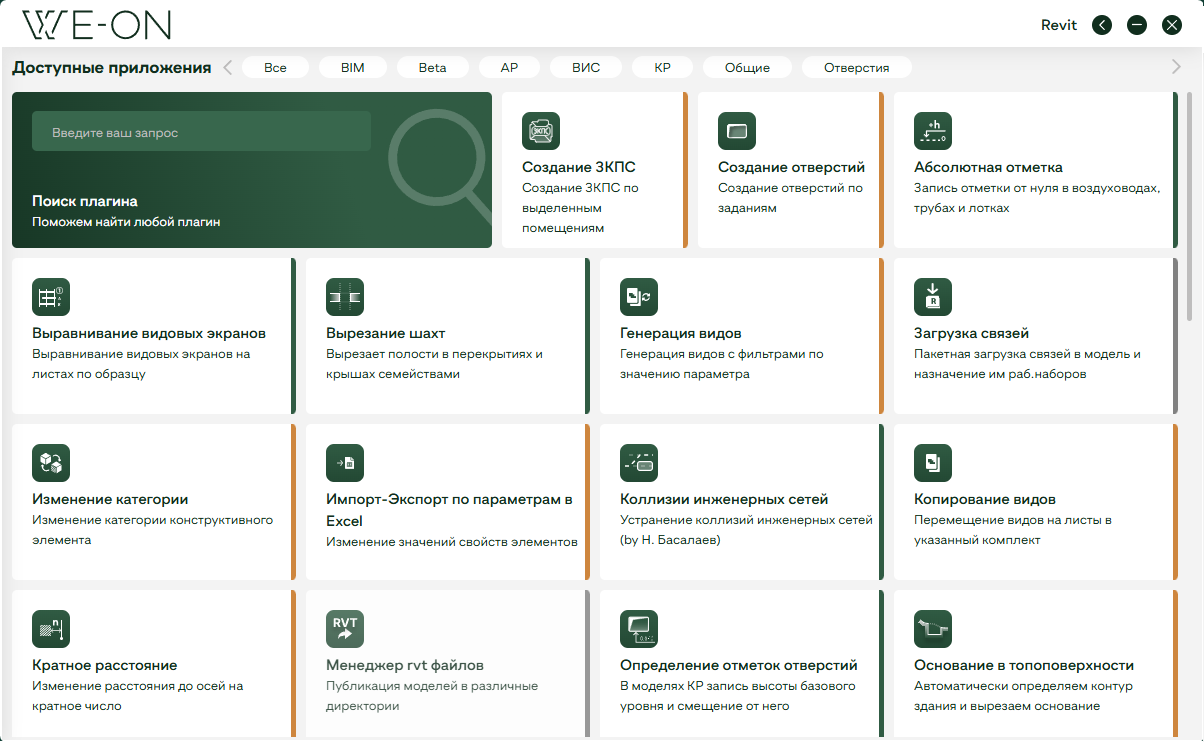Select the Общие filter
Viewport: 1204px width, 742px height.
pyautogui.click(x=747, y=68)
